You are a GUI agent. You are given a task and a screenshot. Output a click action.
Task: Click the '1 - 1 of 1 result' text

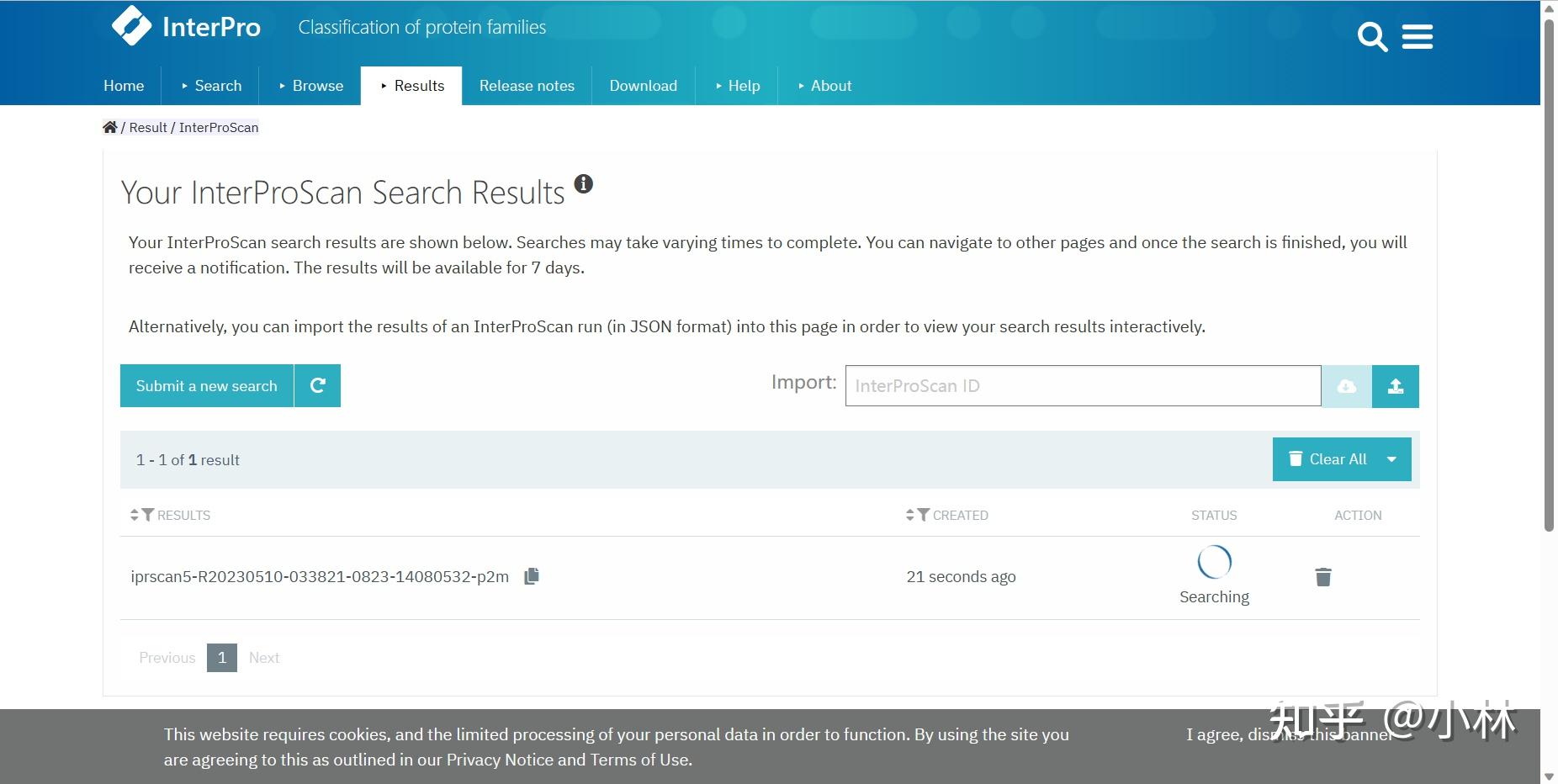[188, 460]
